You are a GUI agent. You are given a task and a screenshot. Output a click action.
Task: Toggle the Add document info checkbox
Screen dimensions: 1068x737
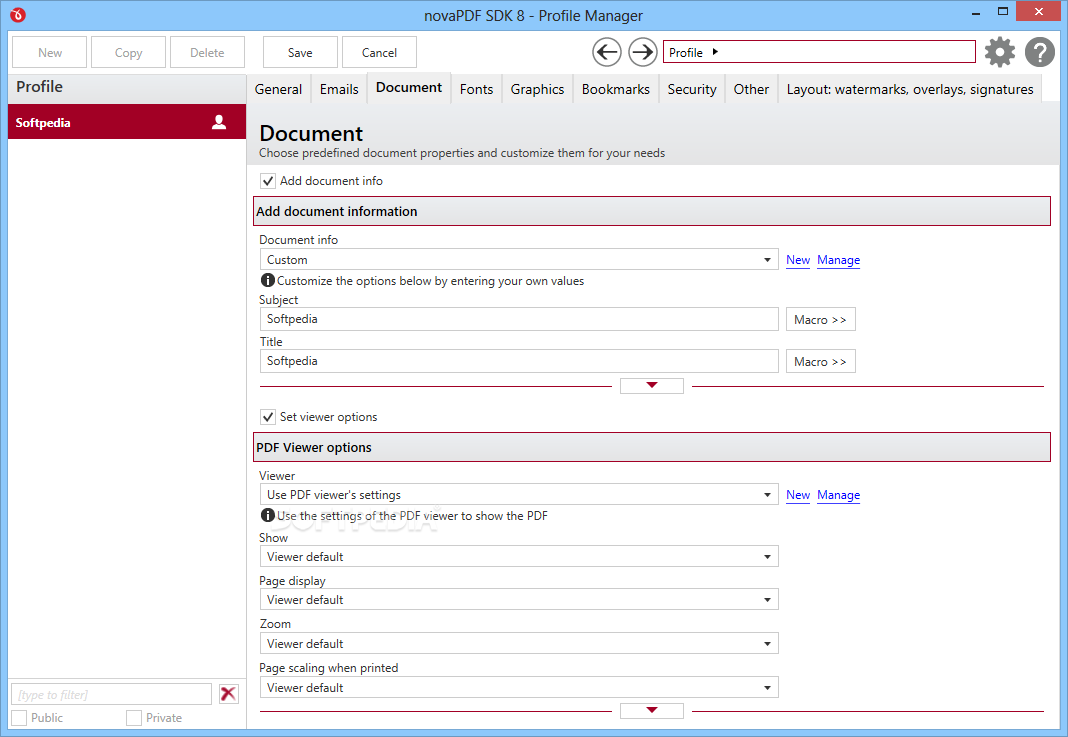(x=268, y=181)
